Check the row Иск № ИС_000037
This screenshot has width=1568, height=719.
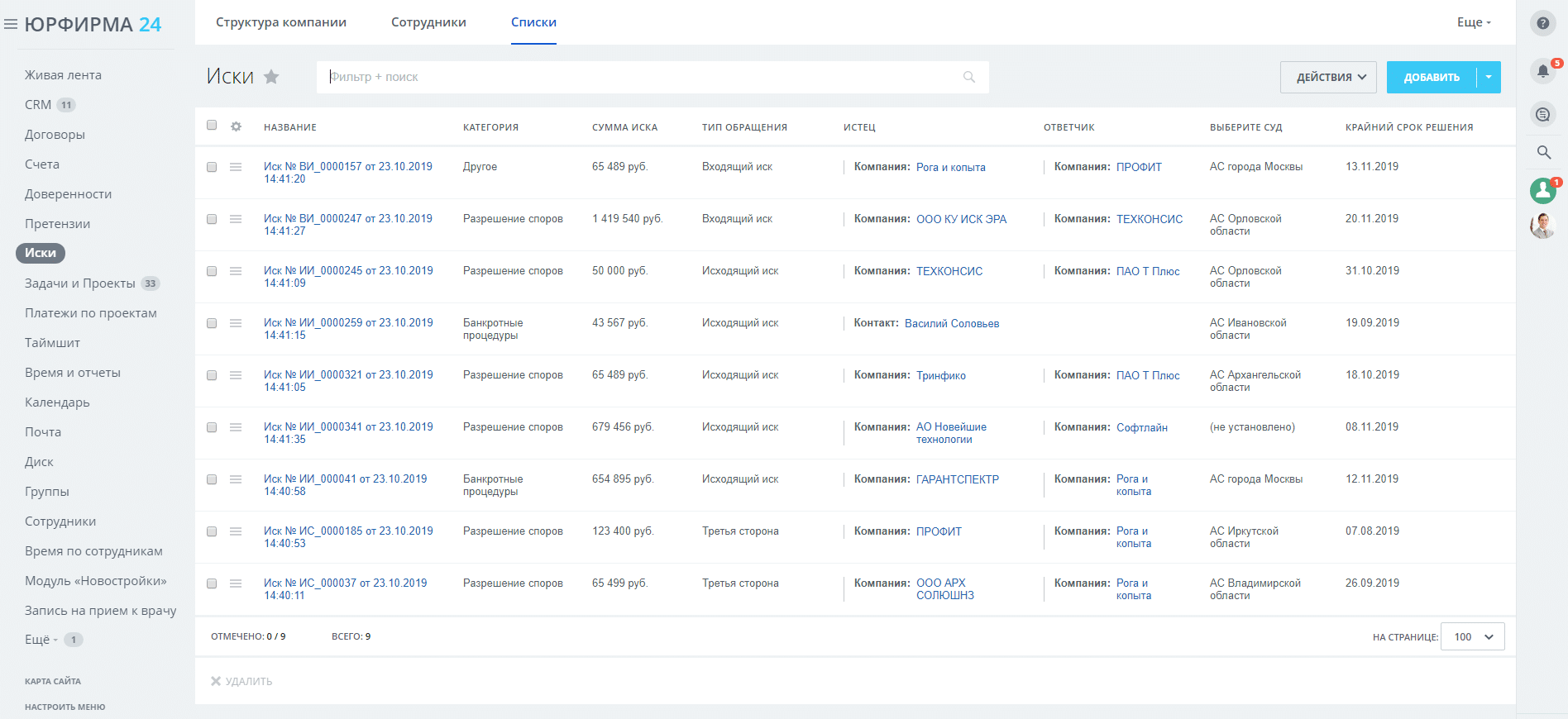(212, 583)
